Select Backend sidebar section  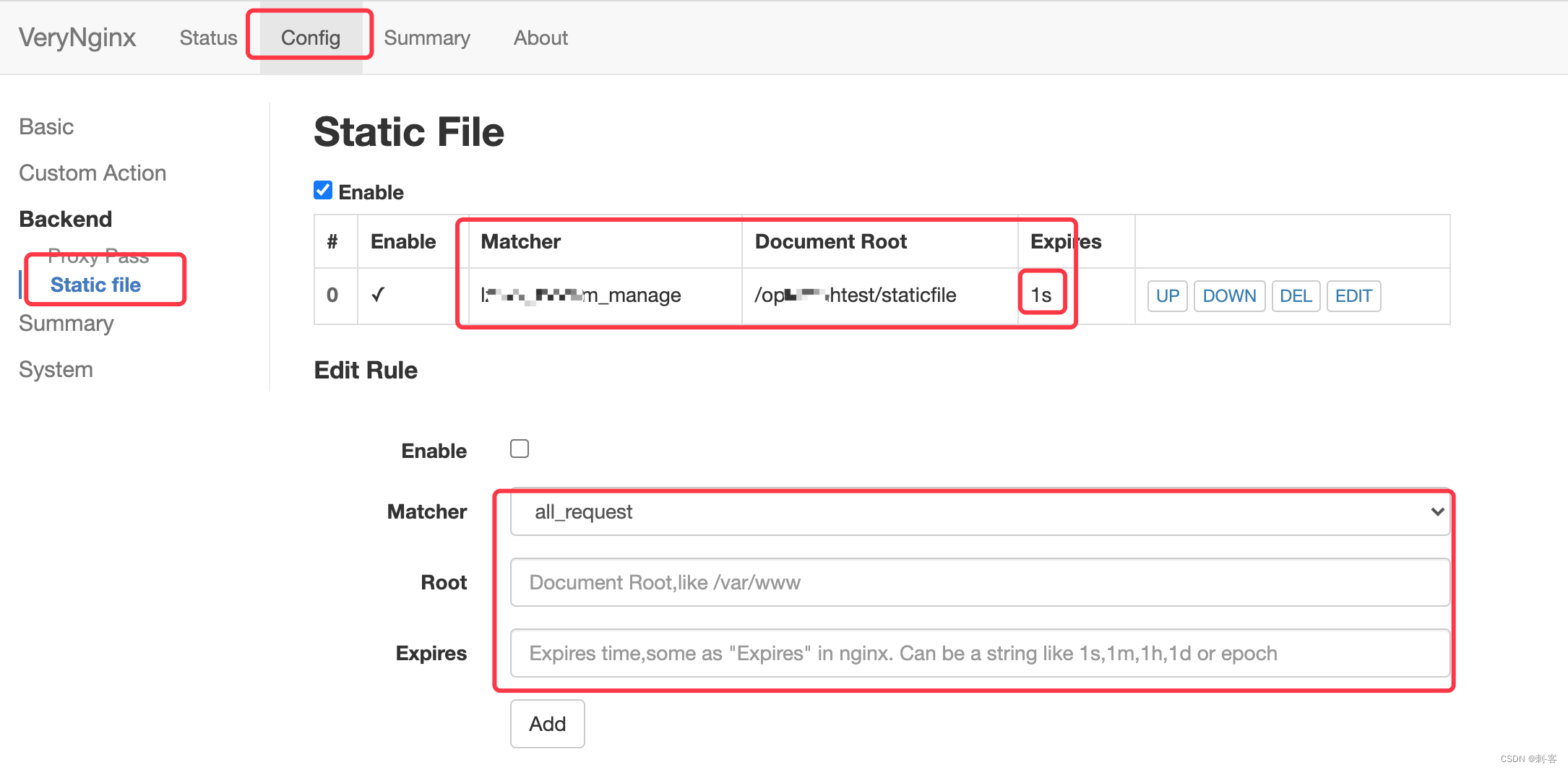(x=66, y=219)
